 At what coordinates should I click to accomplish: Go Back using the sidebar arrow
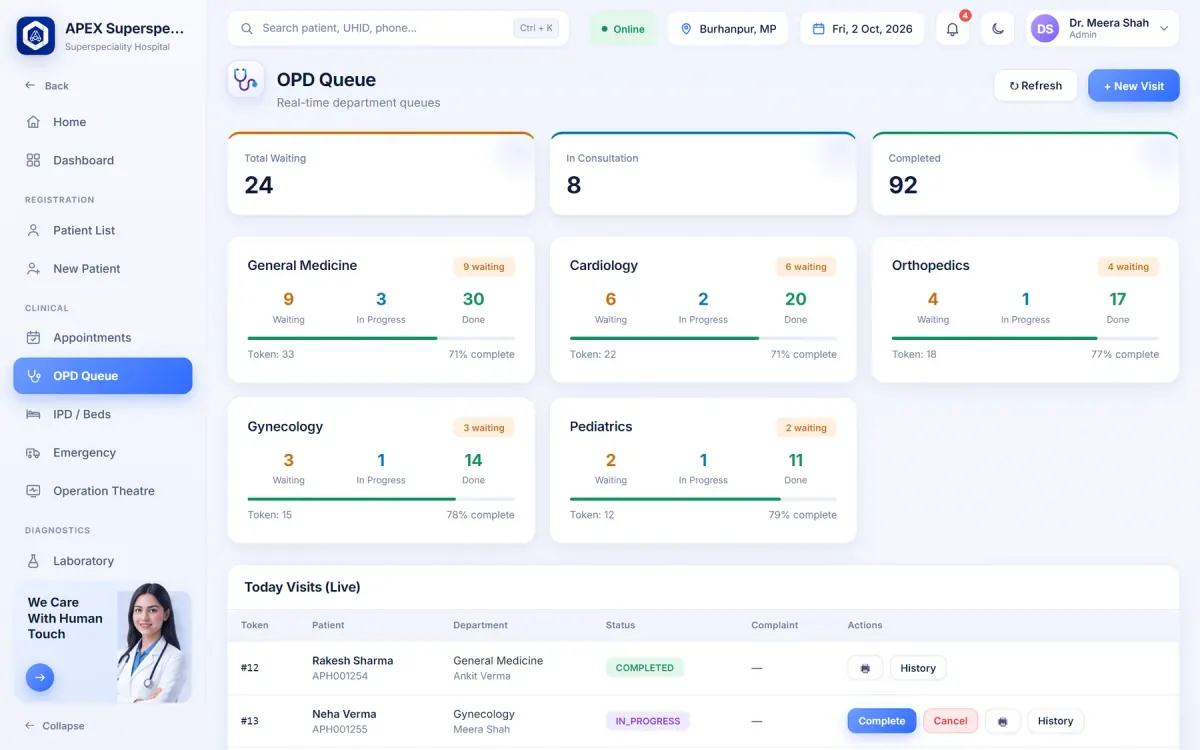[47, 86]
